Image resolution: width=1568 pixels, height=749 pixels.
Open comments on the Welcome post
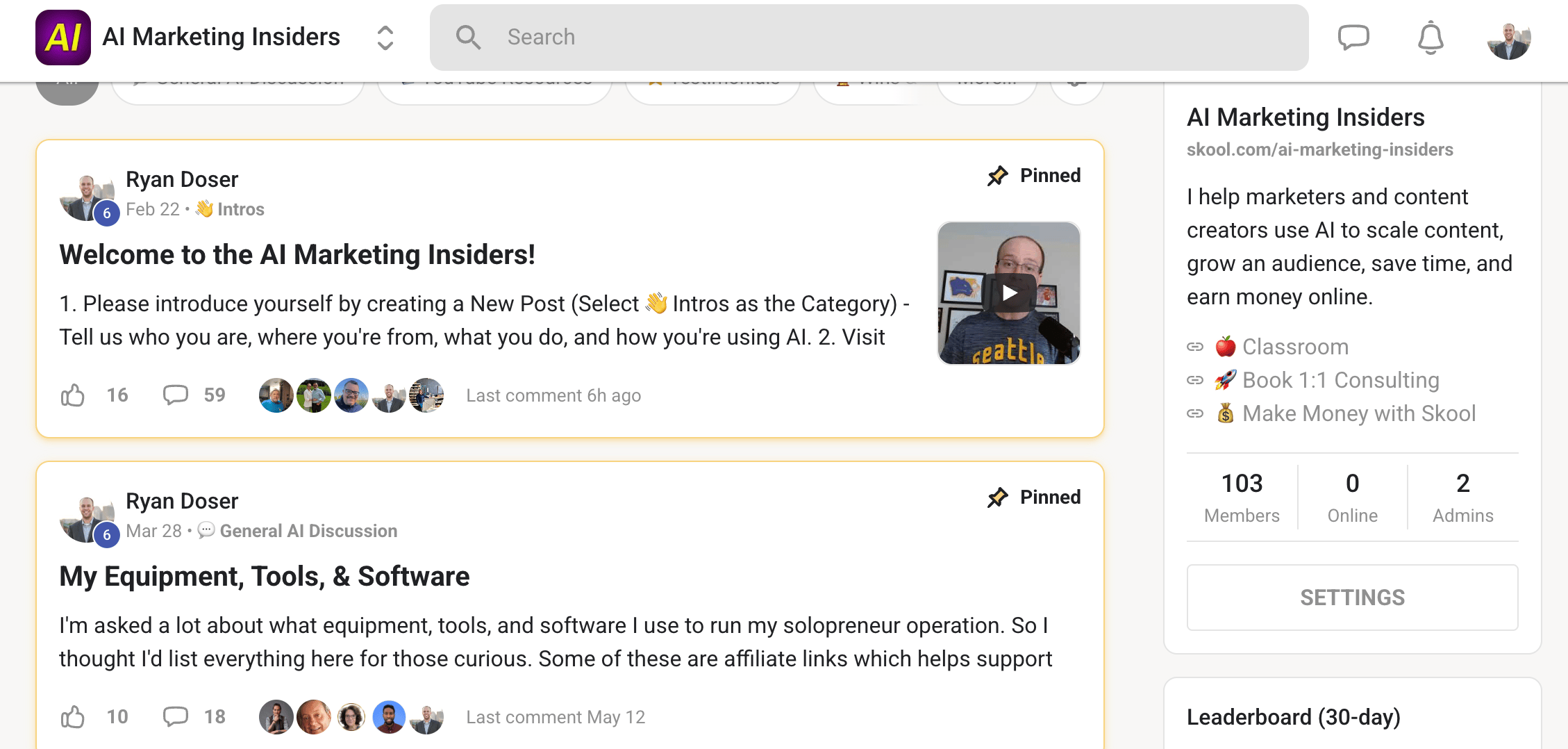(176, 395)
